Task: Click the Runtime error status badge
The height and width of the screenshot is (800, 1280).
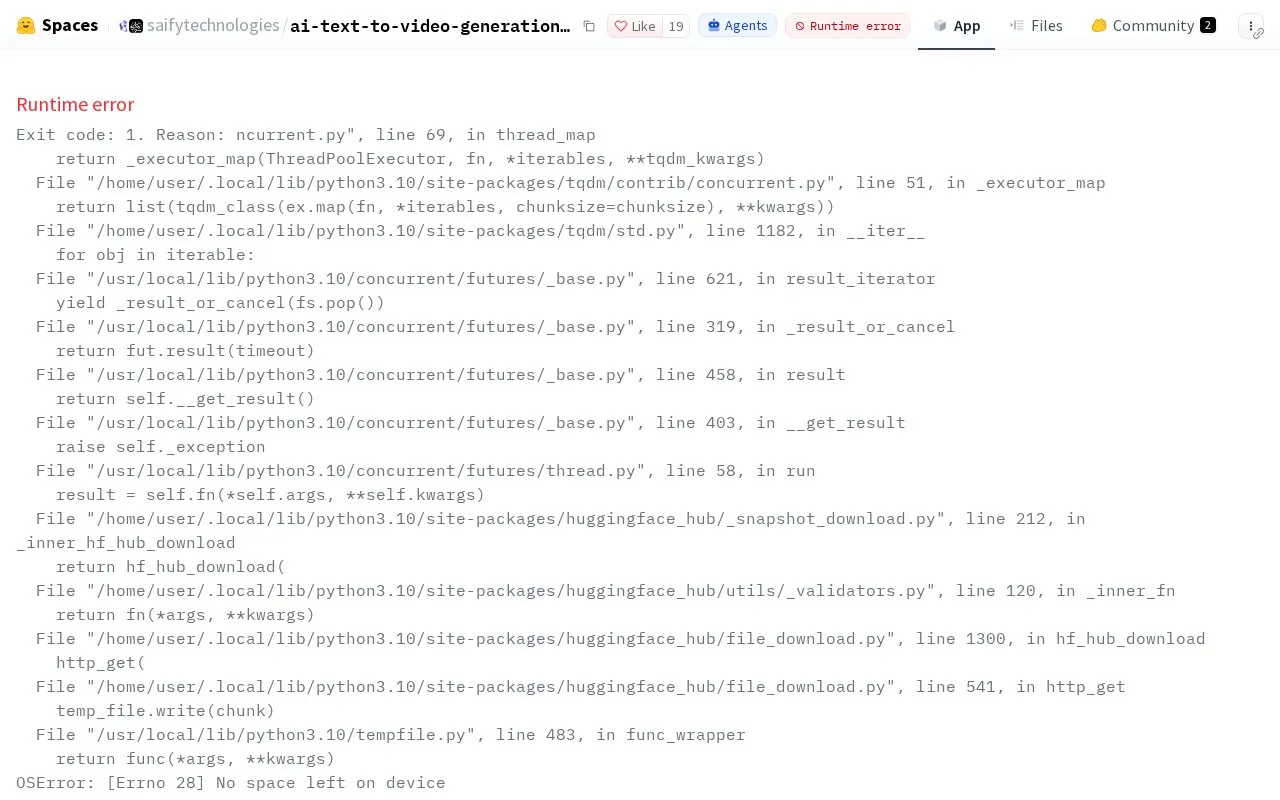Action: (x=847, y=26)
